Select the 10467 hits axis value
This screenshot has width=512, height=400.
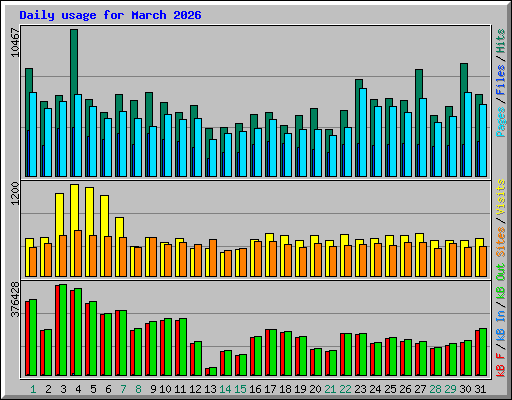(15, 42)
